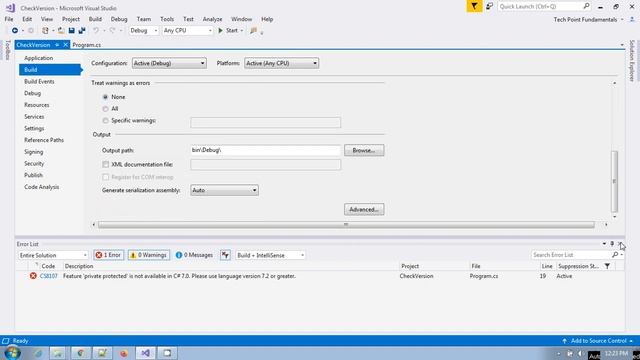The width and height of the screenshot is (640, 360).
Task: Click the New Project toolbar icon
Action: coord(45,31)
